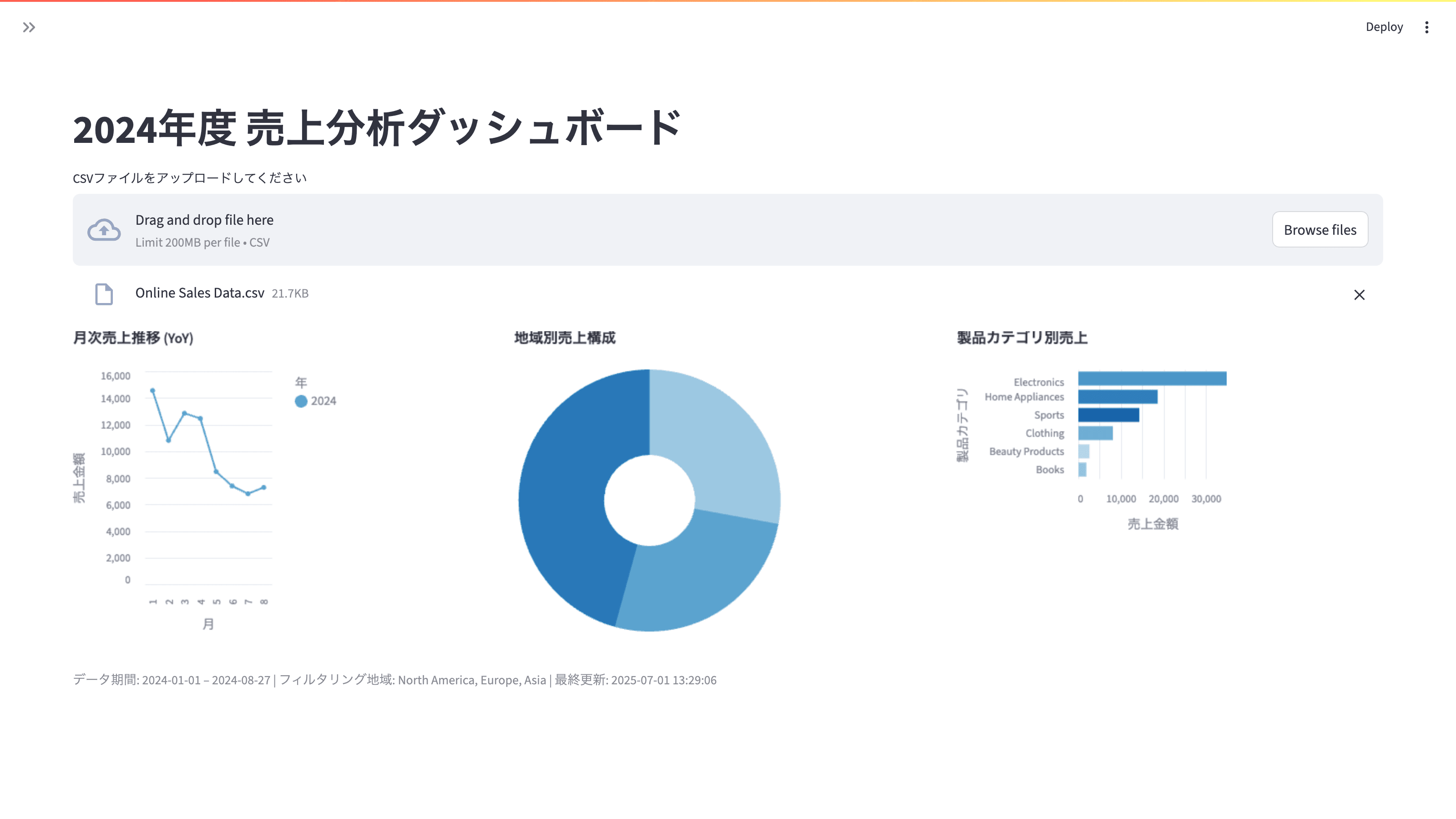Click the Electronics bar in the category chart
1456x819 pixels.
tap(1153, 378)
